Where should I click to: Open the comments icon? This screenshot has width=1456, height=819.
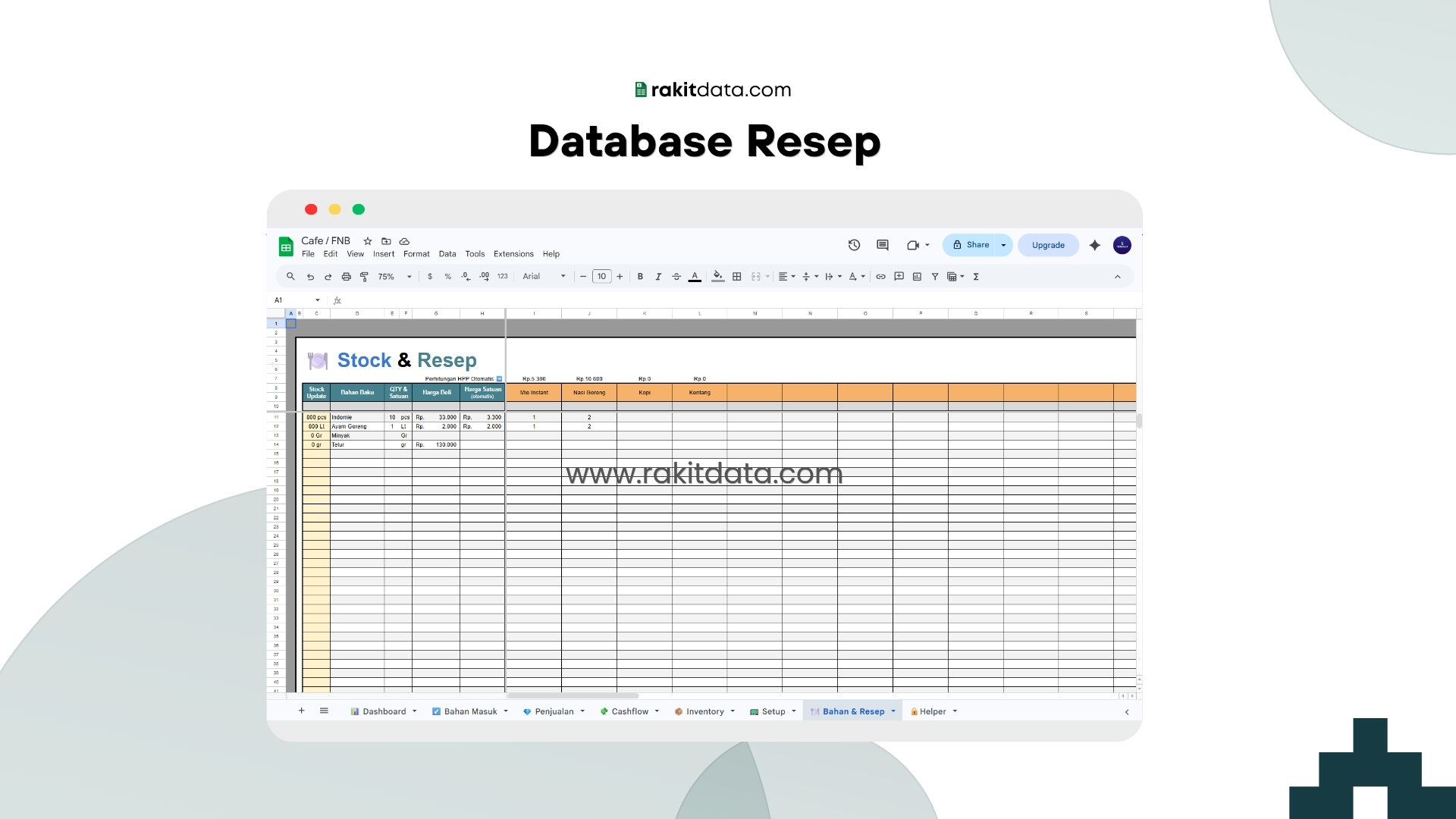coord(883,245)
